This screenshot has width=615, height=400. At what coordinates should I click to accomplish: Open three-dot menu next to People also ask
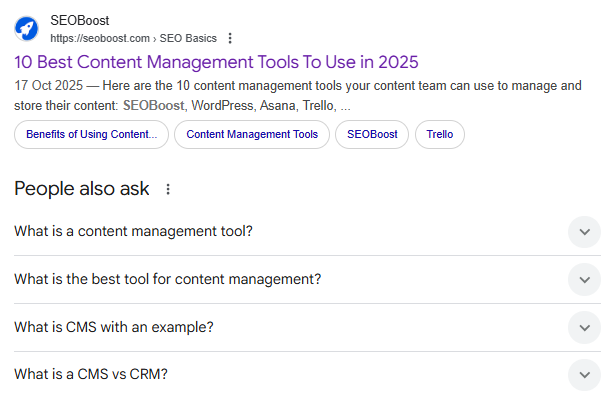tap(168, 189)
